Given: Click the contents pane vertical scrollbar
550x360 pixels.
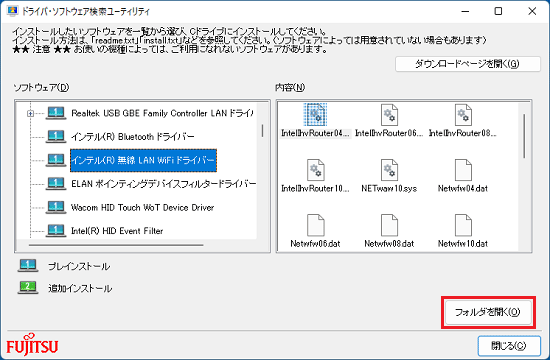Looking at the screenshot, I should [524, 136].
